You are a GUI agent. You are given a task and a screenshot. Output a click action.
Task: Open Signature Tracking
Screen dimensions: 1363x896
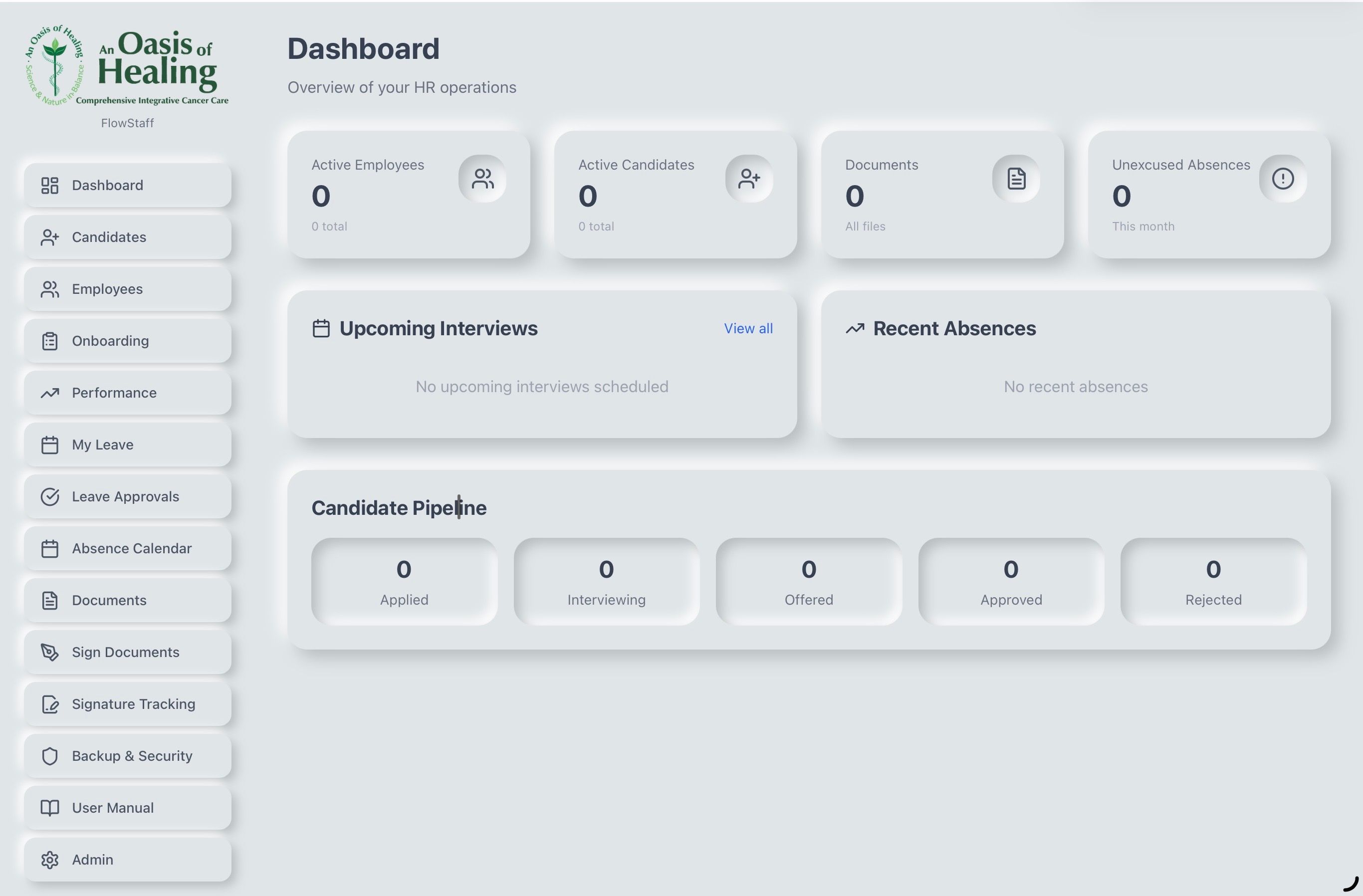pyautogui.click(x=127, y=704)
